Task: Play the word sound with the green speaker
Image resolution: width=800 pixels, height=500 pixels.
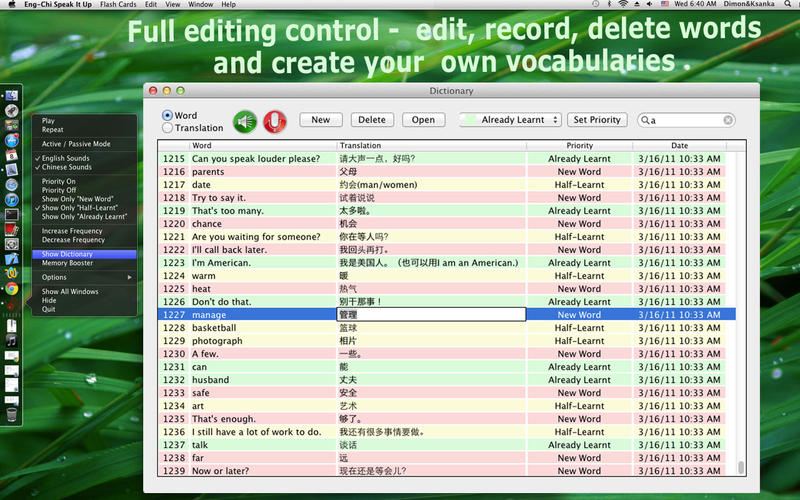Action: 245,121
